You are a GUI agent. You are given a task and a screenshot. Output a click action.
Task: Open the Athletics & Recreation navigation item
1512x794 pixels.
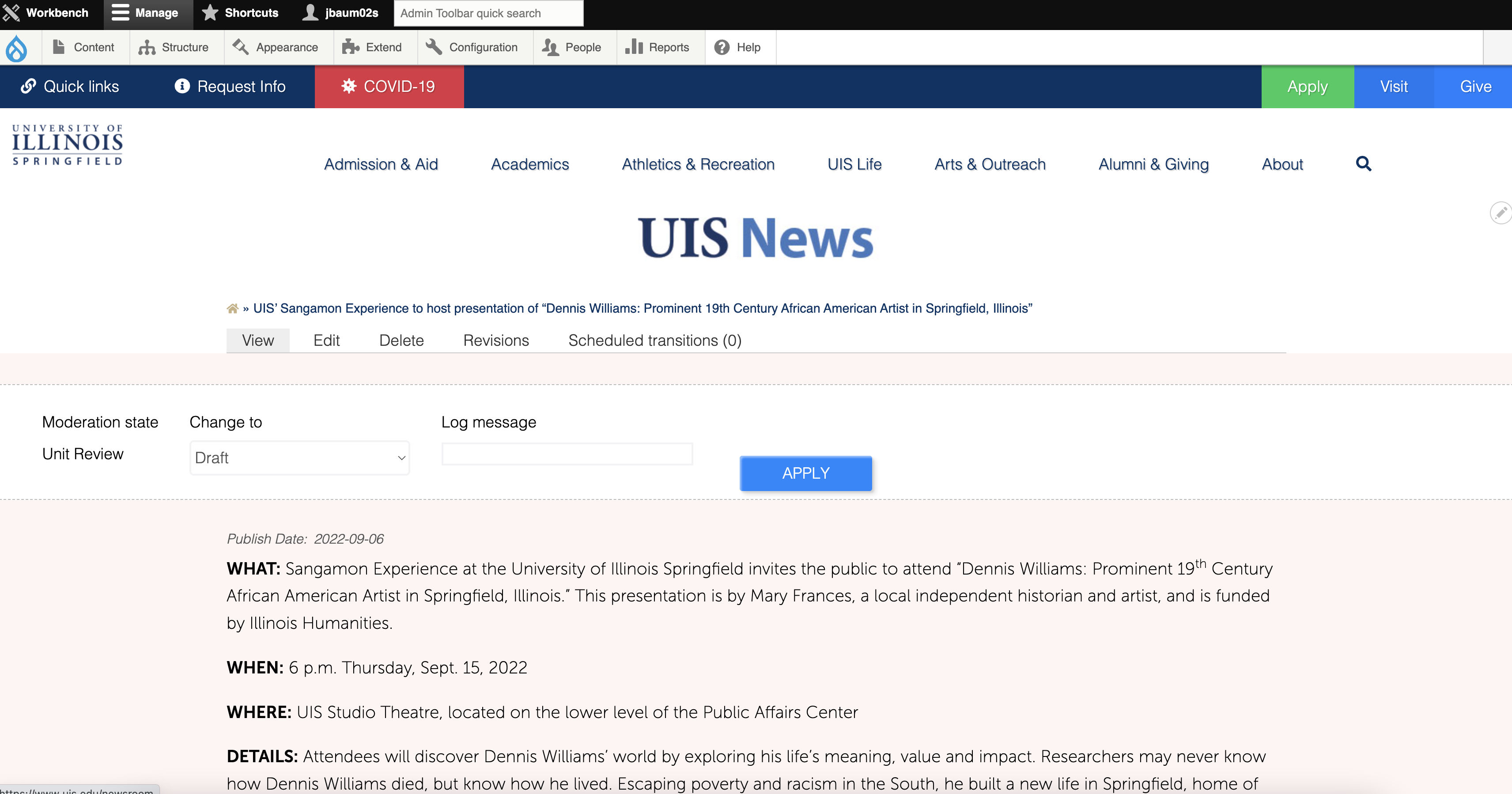coord(699,164)
